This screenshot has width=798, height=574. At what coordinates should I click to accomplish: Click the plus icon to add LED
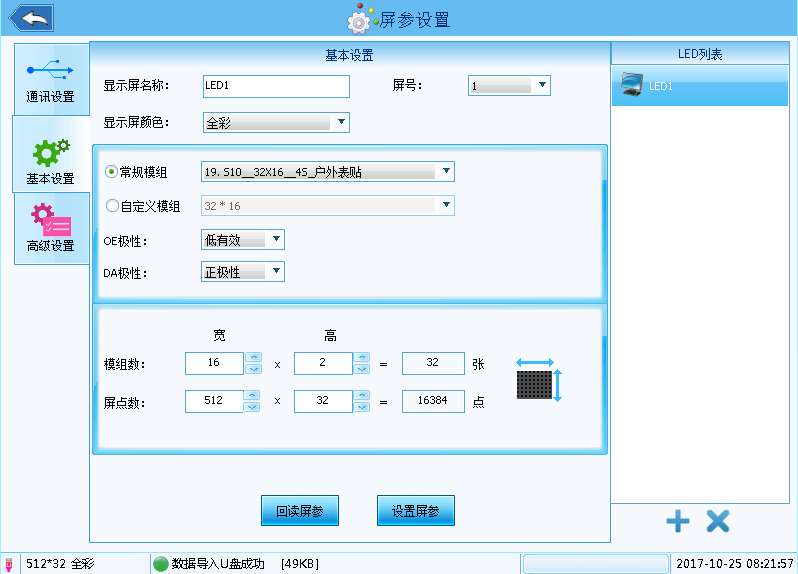point(678,521)
